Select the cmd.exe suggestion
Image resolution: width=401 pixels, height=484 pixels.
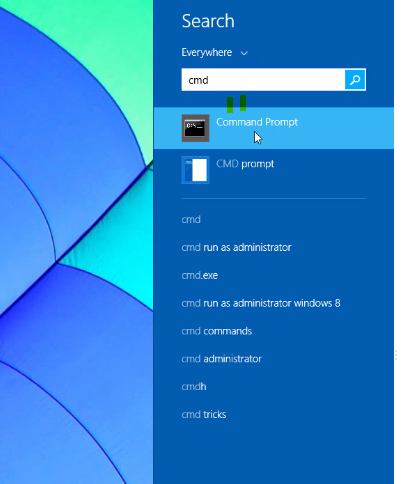tap(200, 275)
